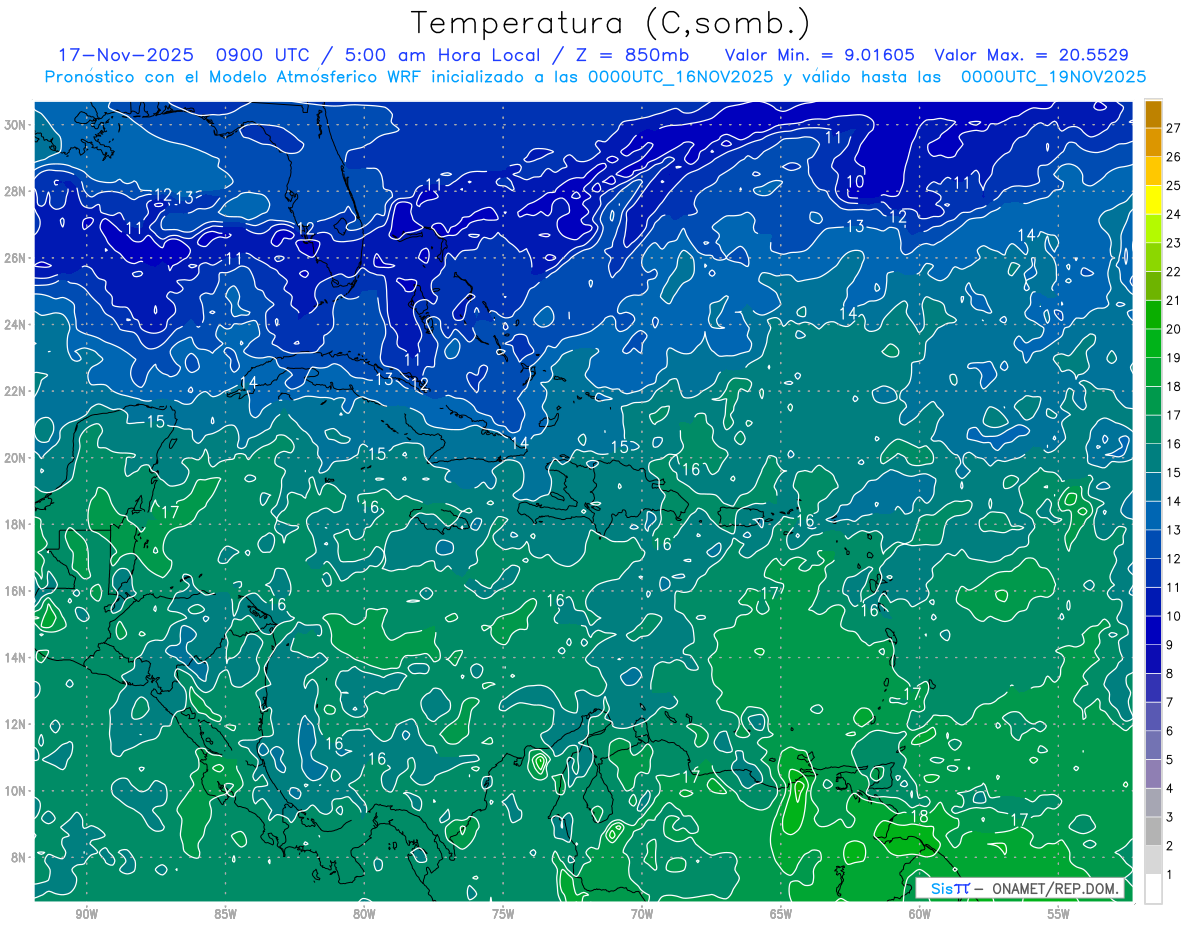The width and height of the screenshot is (1200, 927).
Task: Click the '60W' longitude axis label
Action: (920, 914)
